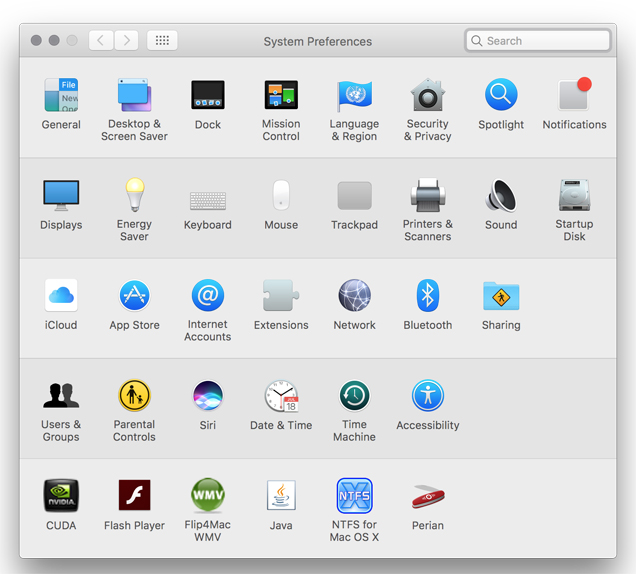Click the back navigation arrow
This screenshot has width=636, height=574.
[x=101, y=40]
